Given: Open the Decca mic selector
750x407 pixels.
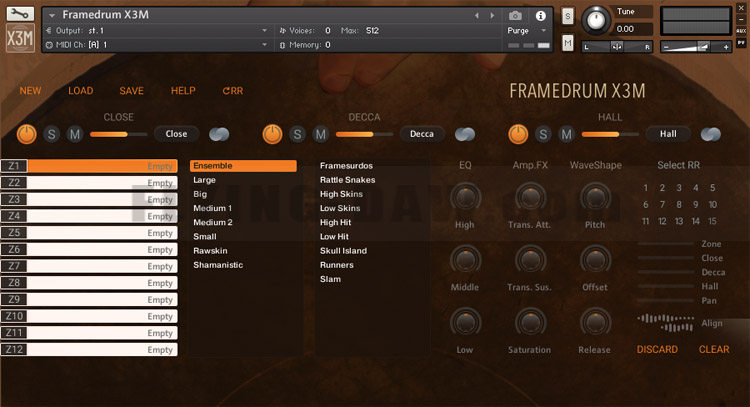Looking at the screenshot, I should [x=422, y=134].
